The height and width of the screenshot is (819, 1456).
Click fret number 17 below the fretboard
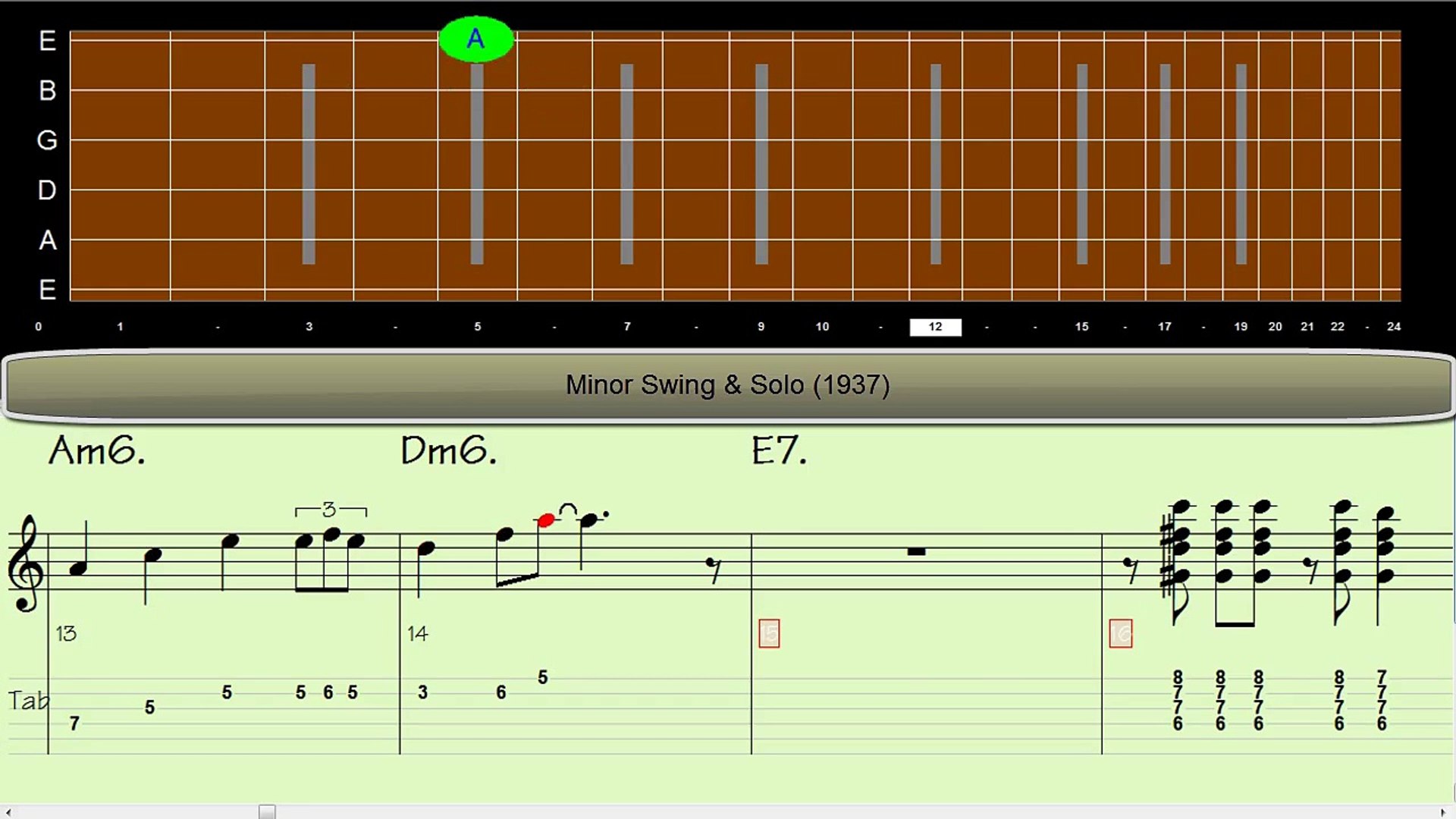pyautogui.click(x=1165, y=327)
